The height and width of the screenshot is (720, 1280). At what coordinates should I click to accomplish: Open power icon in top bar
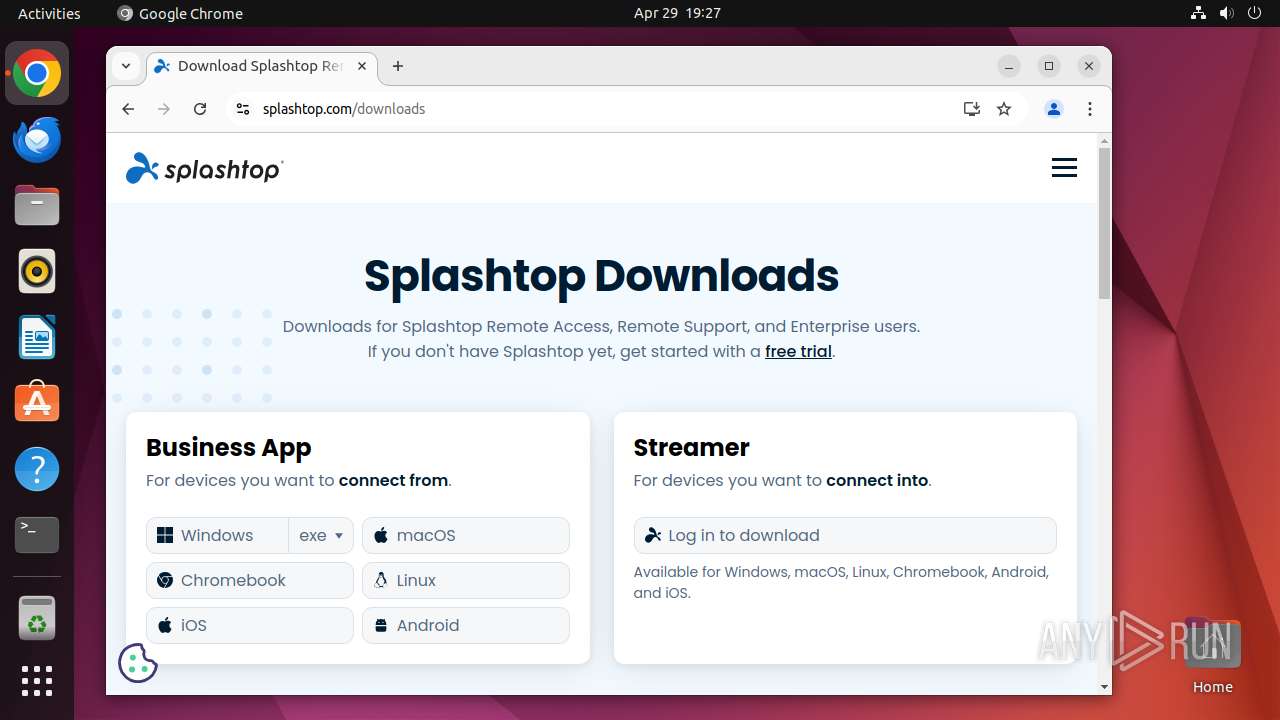[1254, 13]
